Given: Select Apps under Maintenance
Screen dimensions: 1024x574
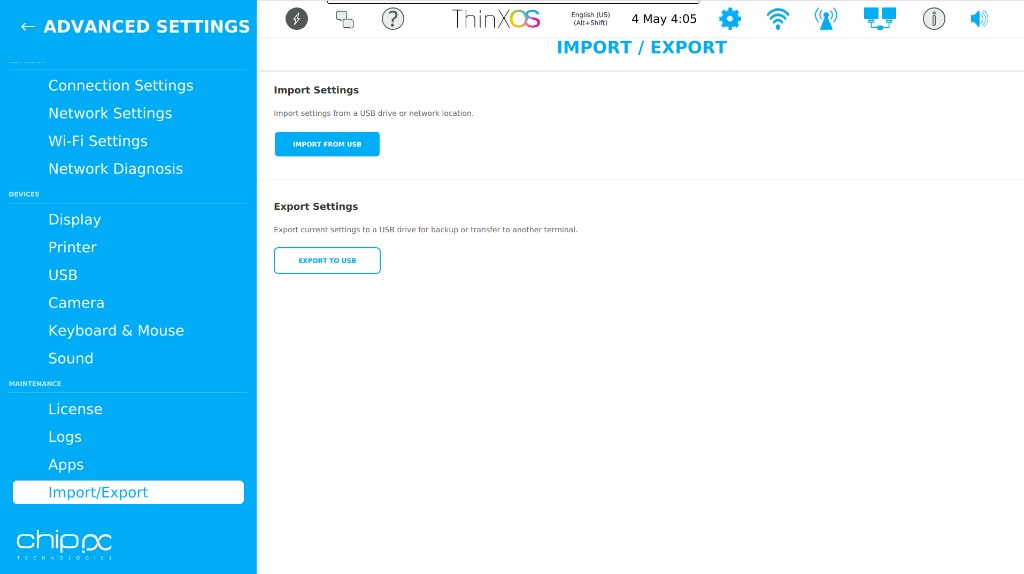Looking at the screenshot, I should (x=66, y=465).
